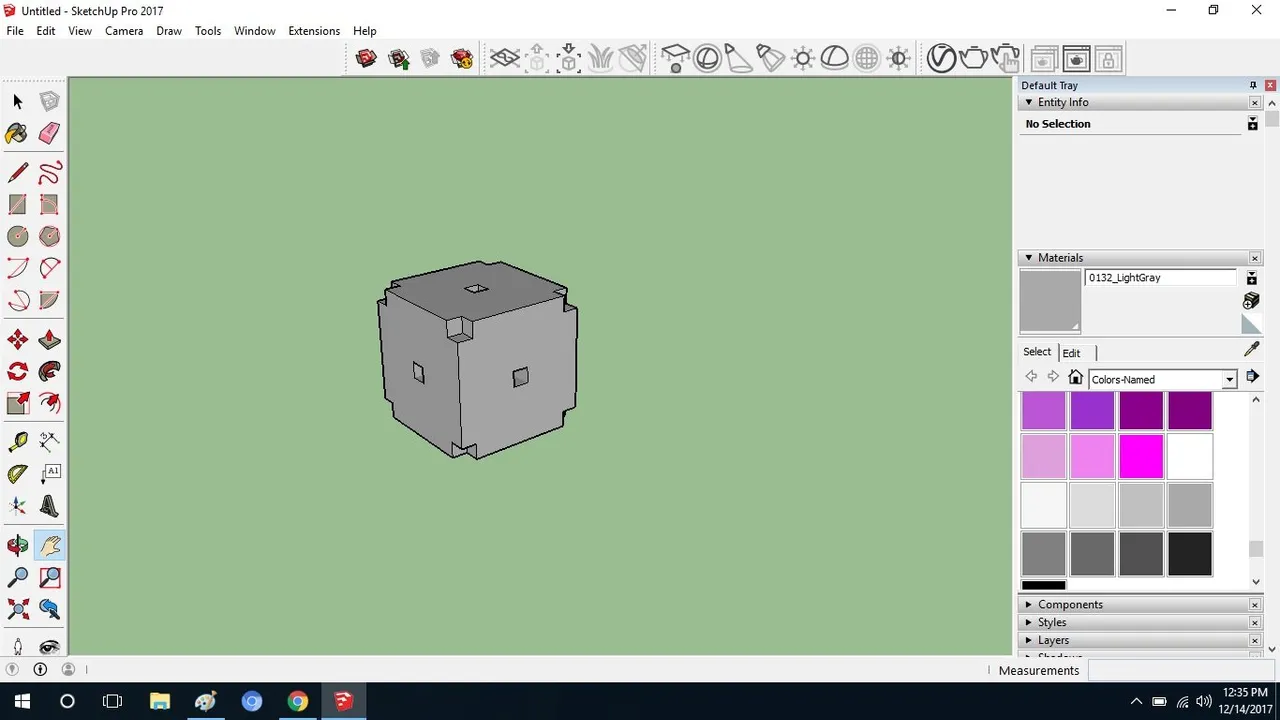Select the Scale tool

17,403
